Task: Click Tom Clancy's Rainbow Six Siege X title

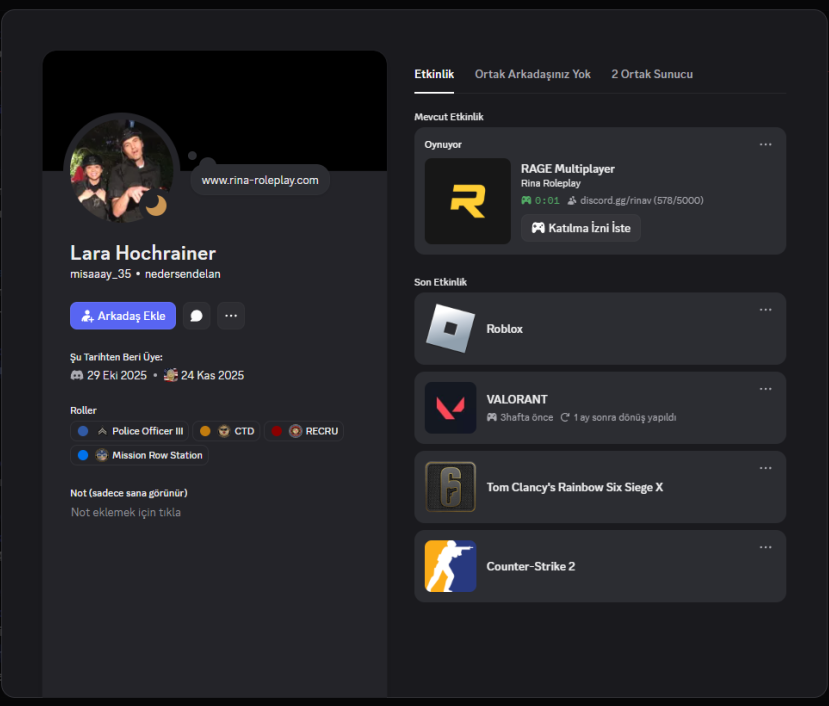Action: [575, 487]
